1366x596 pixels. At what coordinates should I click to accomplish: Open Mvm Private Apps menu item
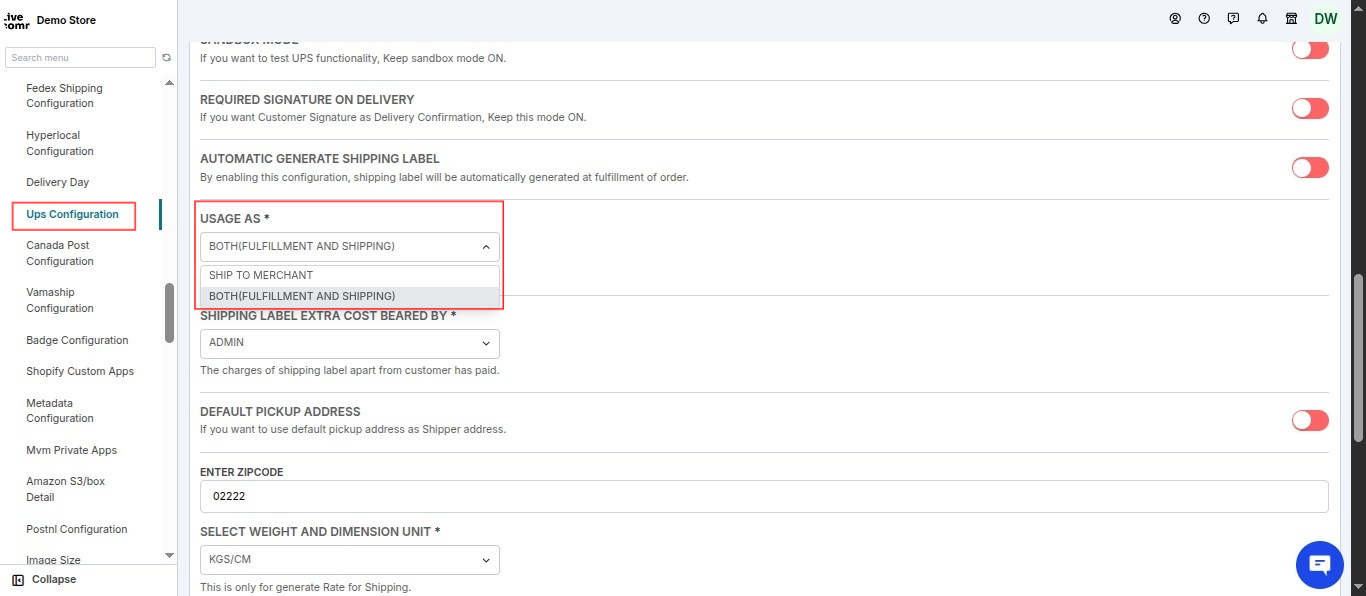click(71, 450)
